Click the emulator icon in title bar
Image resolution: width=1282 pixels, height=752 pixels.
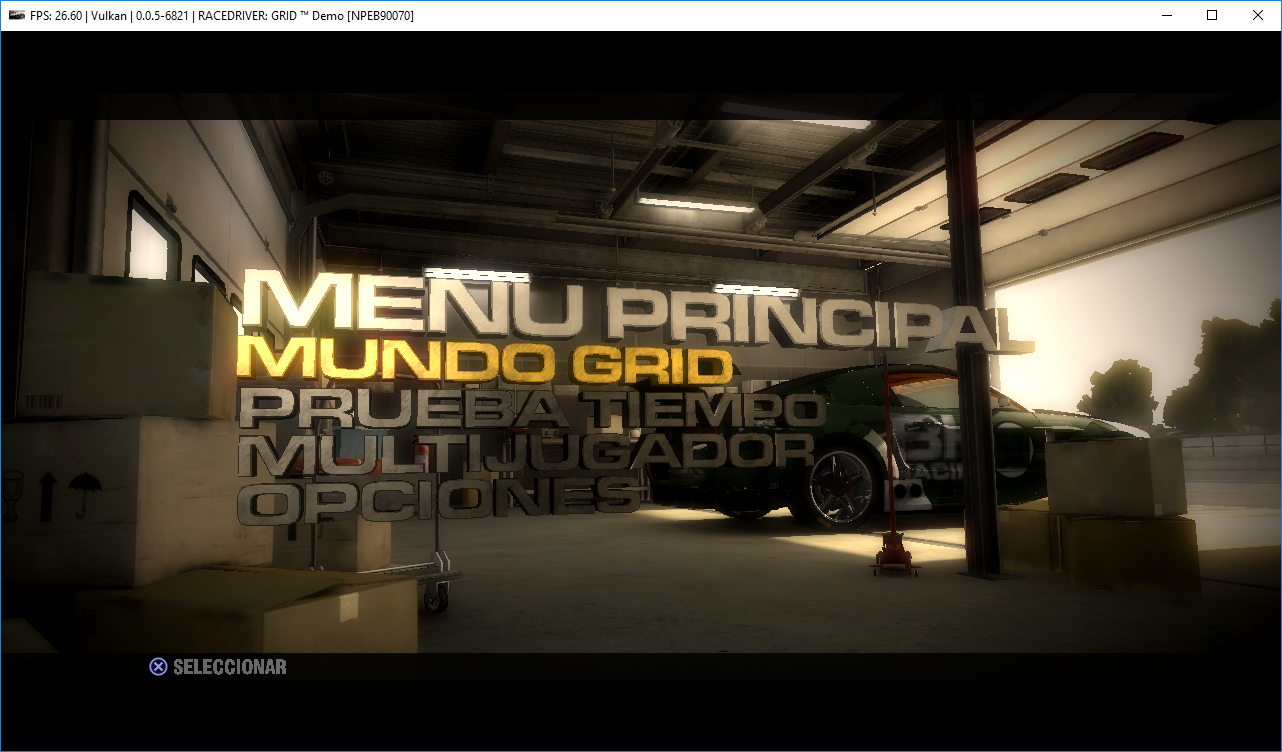[x=17, y=15]
